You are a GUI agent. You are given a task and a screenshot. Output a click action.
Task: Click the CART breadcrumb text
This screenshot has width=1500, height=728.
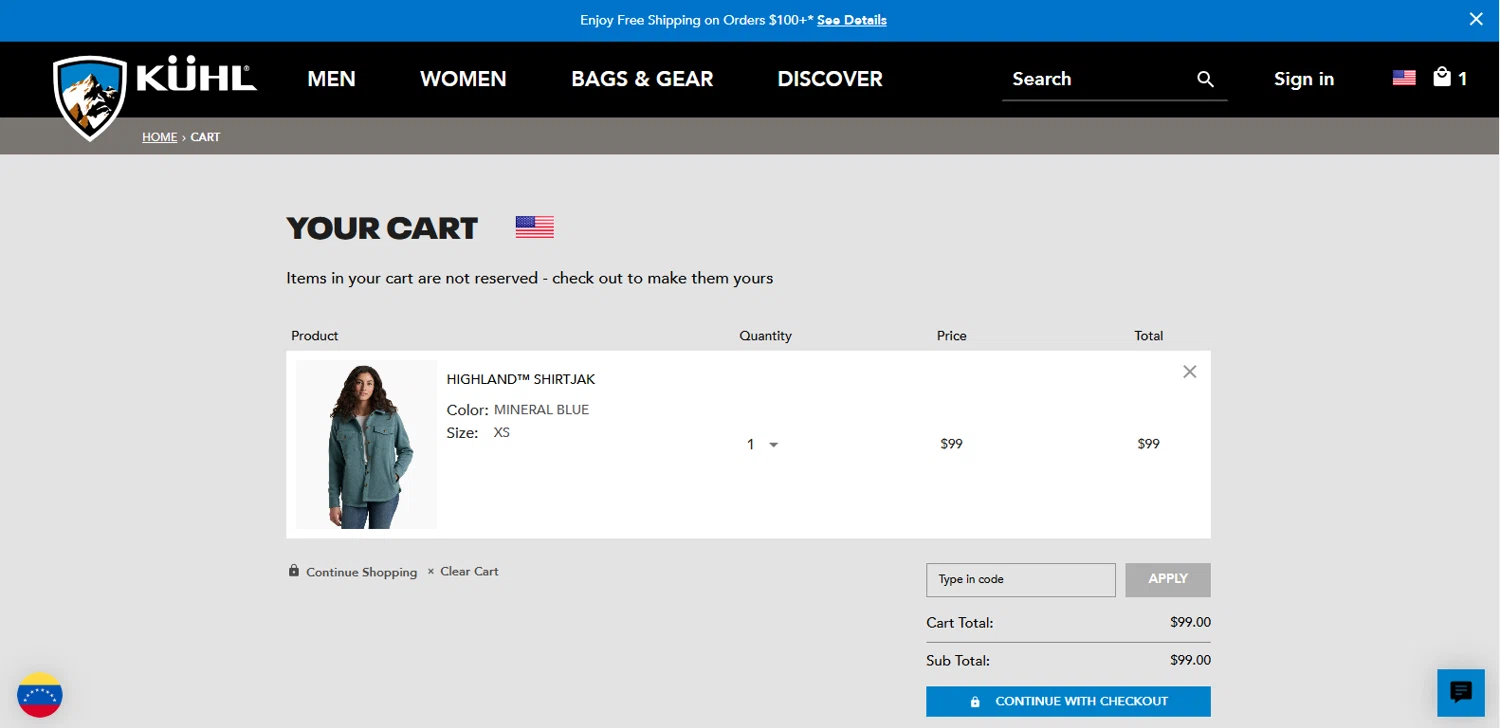[205, 137]
